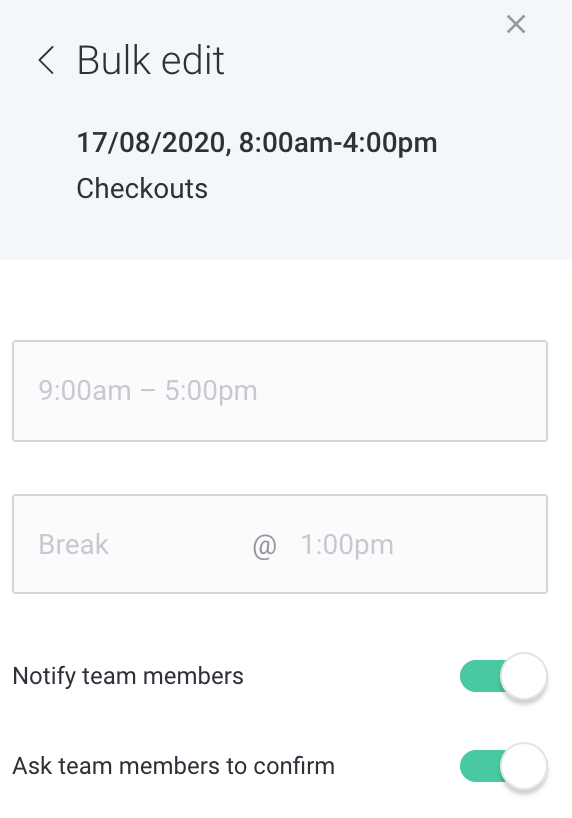Close the Bulk edit panel
Viewport: 572px width, 818px height.
tap(516, 24)
